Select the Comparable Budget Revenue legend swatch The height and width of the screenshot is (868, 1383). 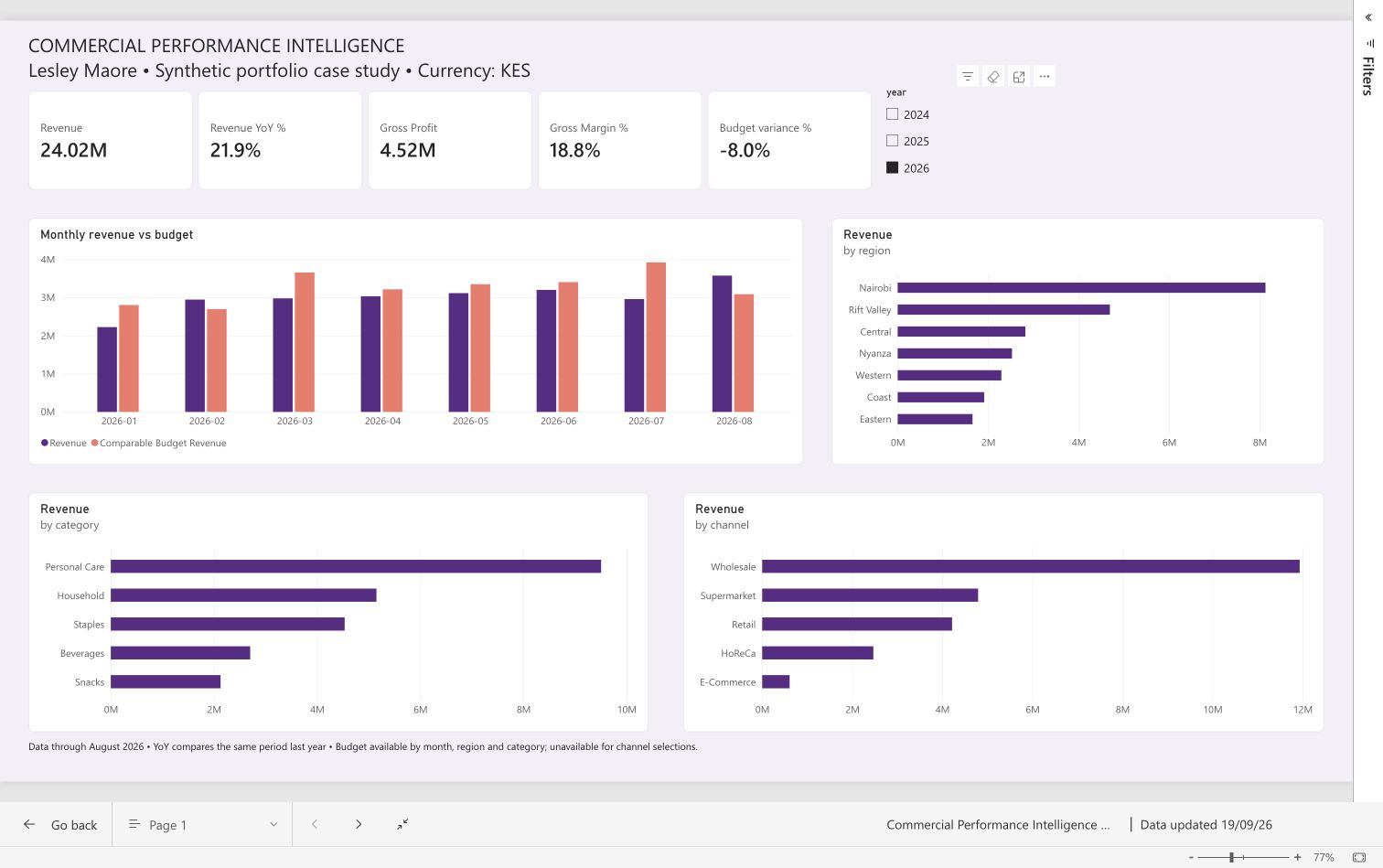coord(94,443)
